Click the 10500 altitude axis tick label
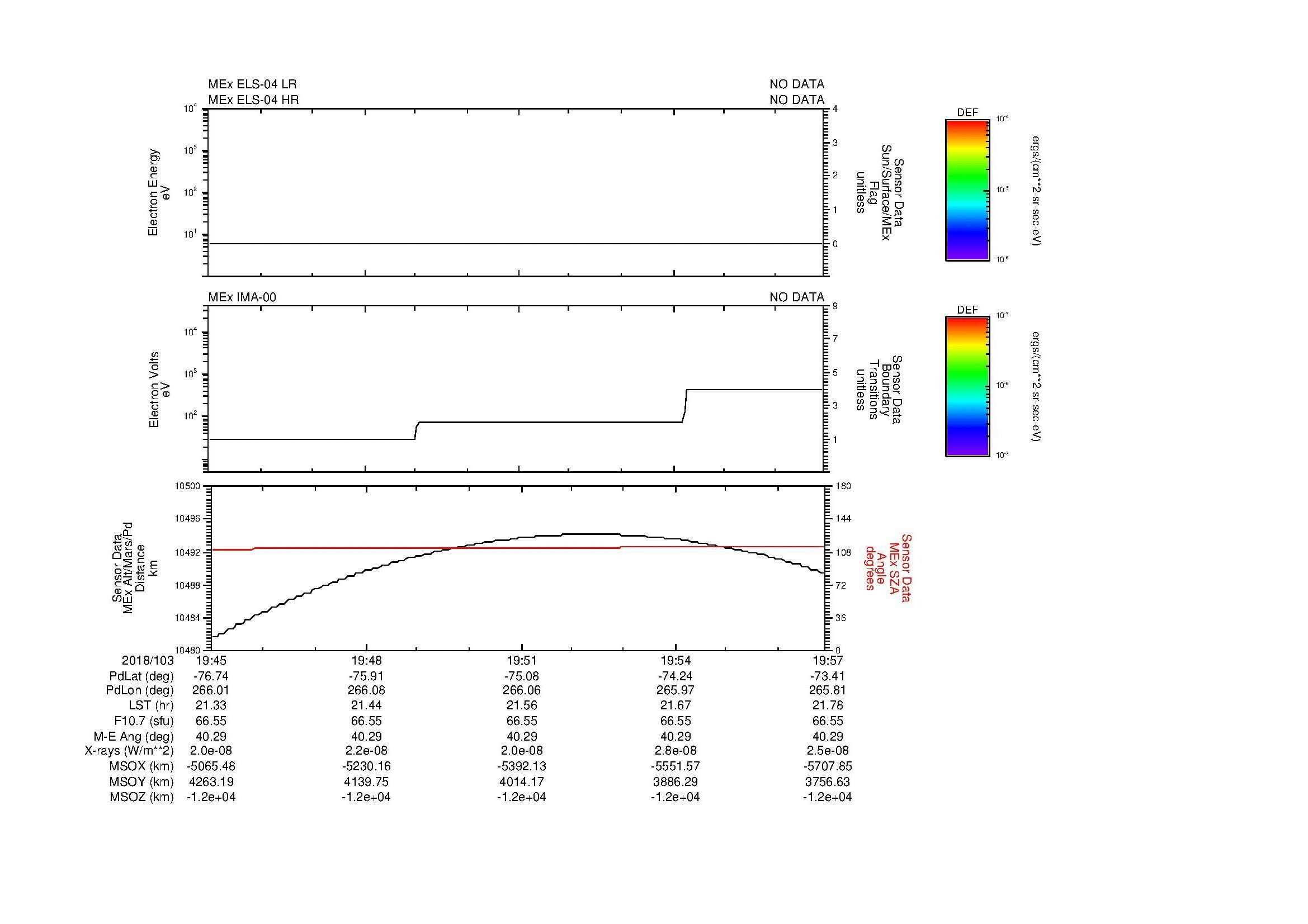Viewport: 1308px width, 924px height. click(x=187, y=486)
